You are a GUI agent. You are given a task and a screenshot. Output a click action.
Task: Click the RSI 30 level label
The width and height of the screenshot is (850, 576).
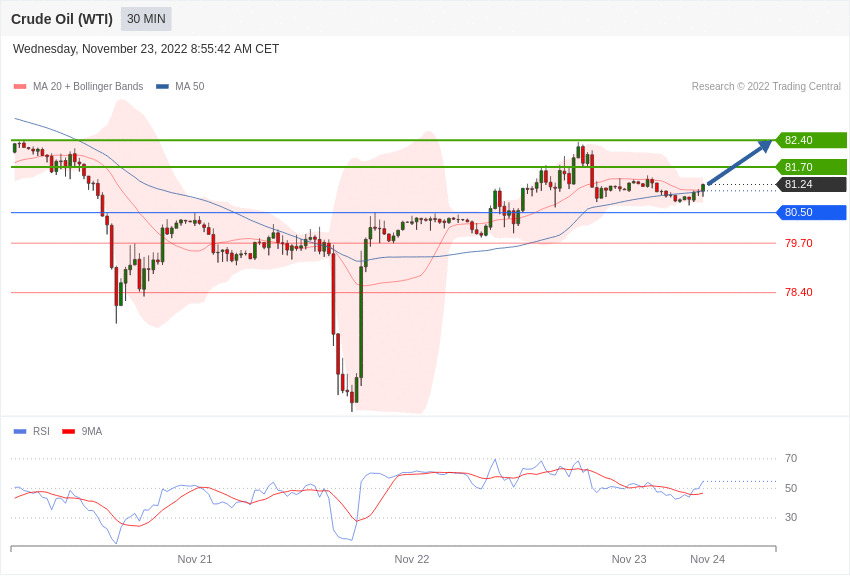[791, 517]
